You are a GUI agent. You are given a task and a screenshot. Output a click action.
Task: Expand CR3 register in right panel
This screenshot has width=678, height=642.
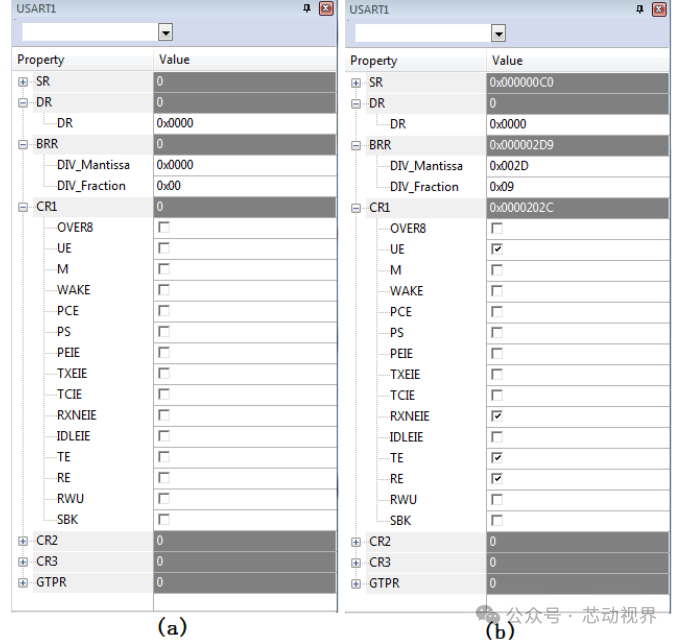point(356,562)
